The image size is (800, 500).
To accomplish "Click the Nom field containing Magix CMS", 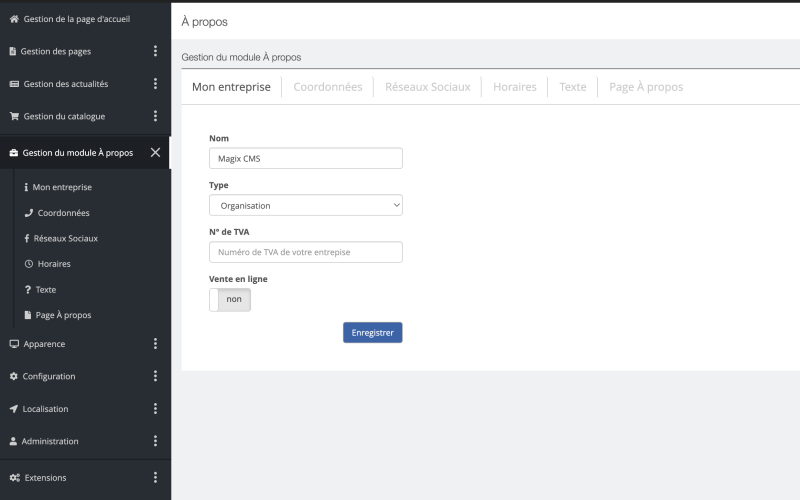I will click(306, 158).
